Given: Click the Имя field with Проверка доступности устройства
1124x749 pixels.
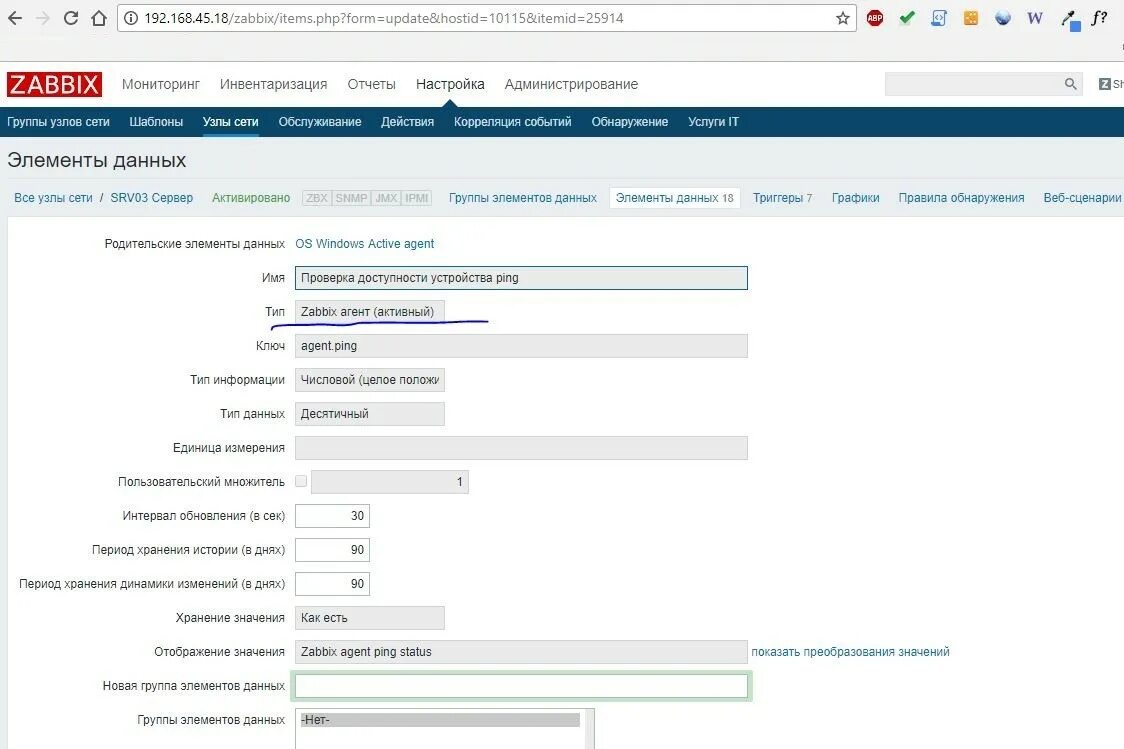Looking at the screenshot, I should pos(521,278).
